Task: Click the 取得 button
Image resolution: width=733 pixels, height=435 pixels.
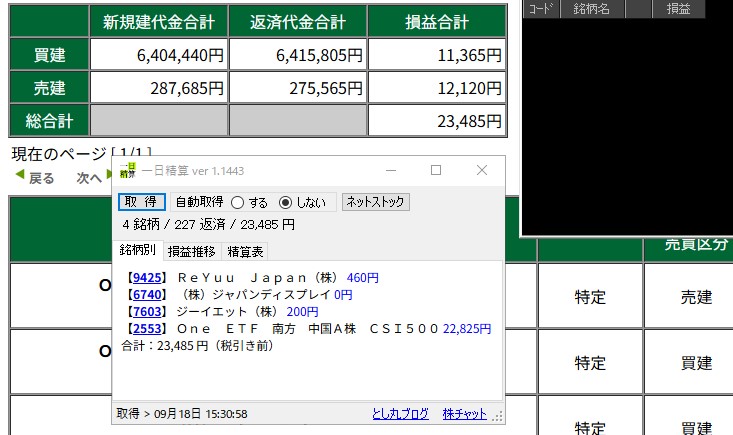Action: click(x=142, y=202)
